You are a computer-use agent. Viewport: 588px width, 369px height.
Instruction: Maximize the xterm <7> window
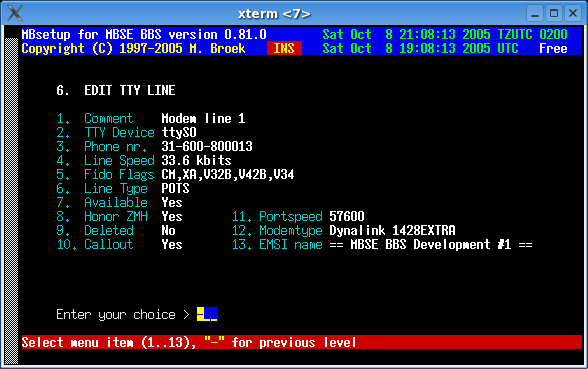554,14
